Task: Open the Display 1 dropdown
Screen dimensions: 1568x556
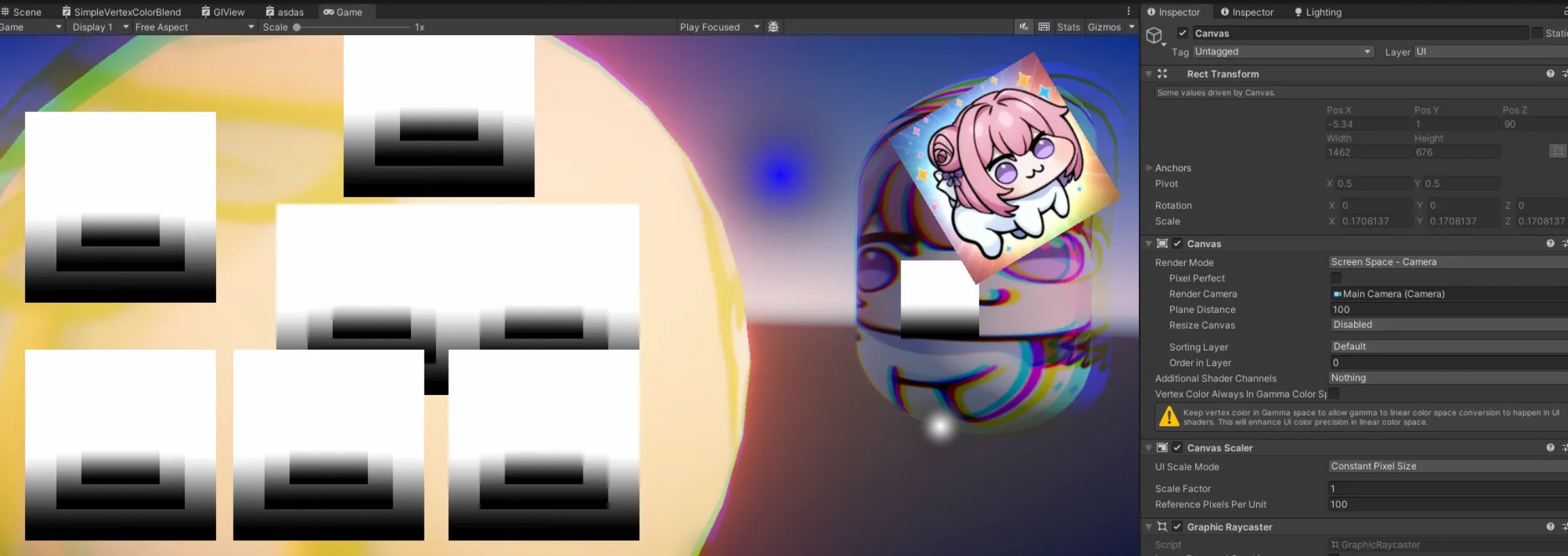Action: click(100, 27)
